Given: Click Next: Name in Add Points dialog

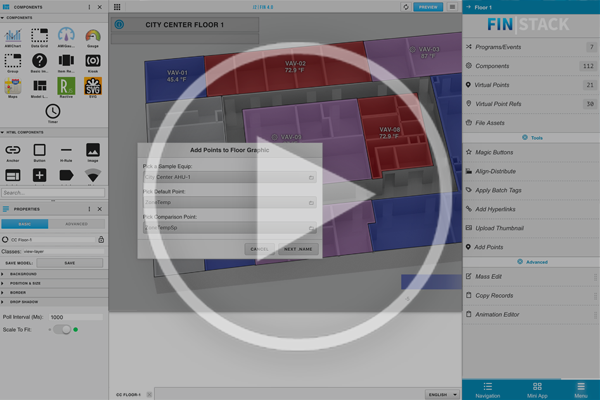Looking at the screenshot, I should pyautogui.click(x=298, y=249).
